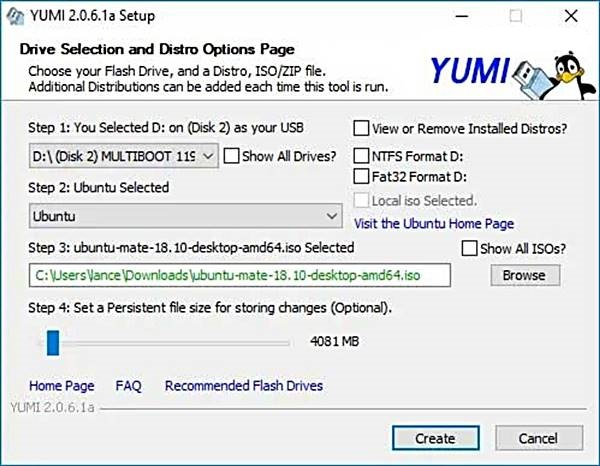
Task: Click the 4081 MB value label
Action: (334, 341)
